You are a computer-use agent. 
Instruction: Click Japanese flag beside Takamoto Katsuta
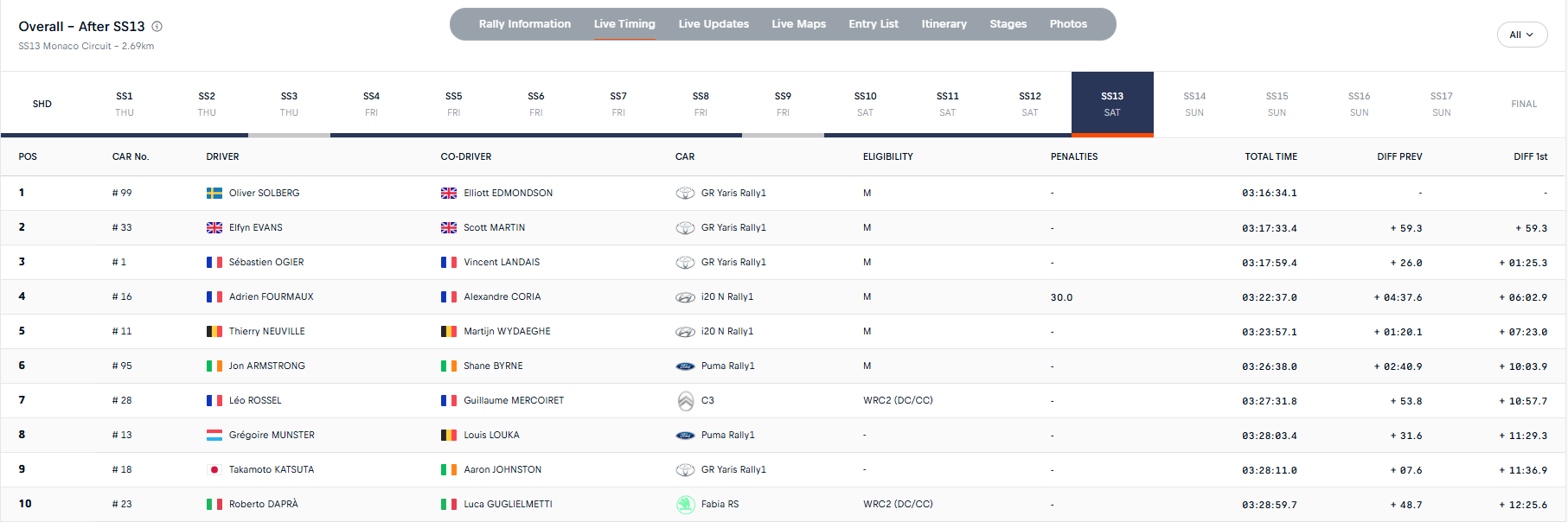coord(214,470)
